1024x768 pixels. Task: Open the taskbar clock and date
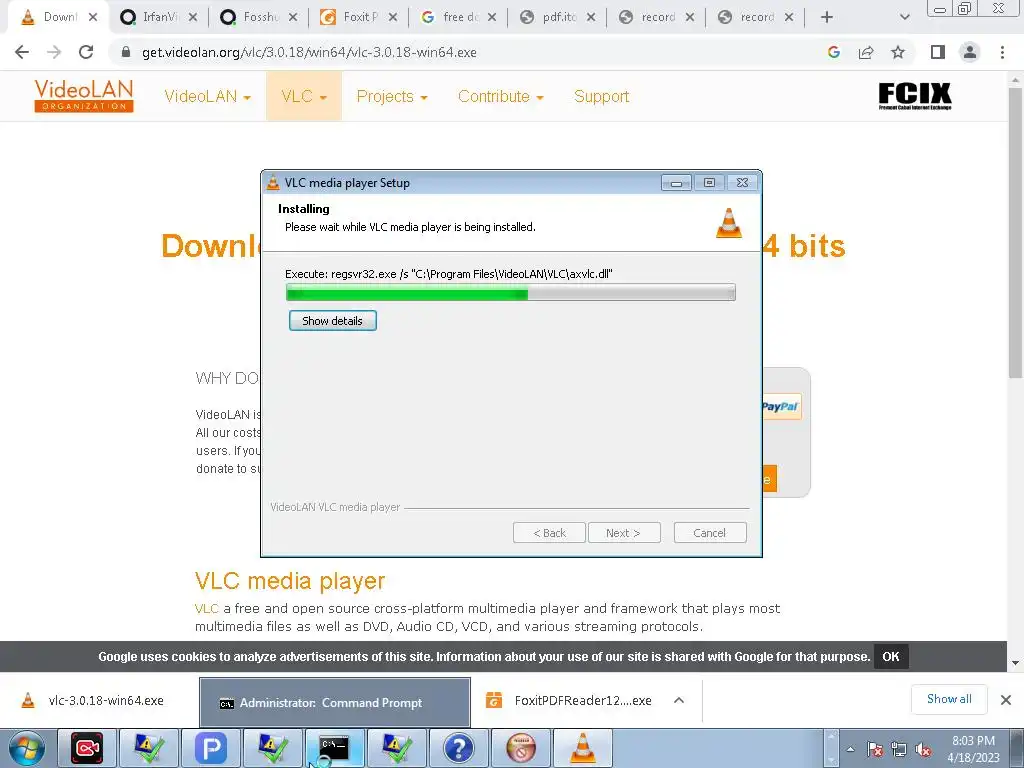click(973, 749)
